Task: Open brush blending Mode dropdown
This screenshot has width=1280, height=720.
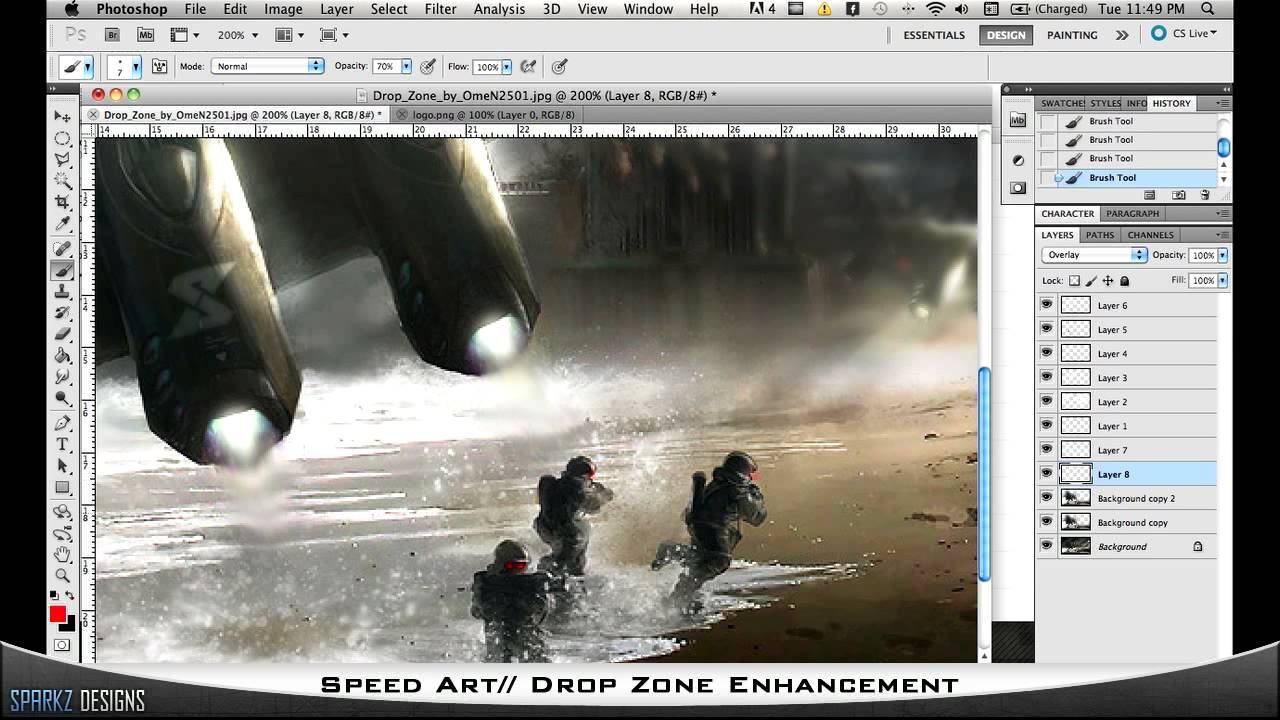Action: tap(267, 66)
